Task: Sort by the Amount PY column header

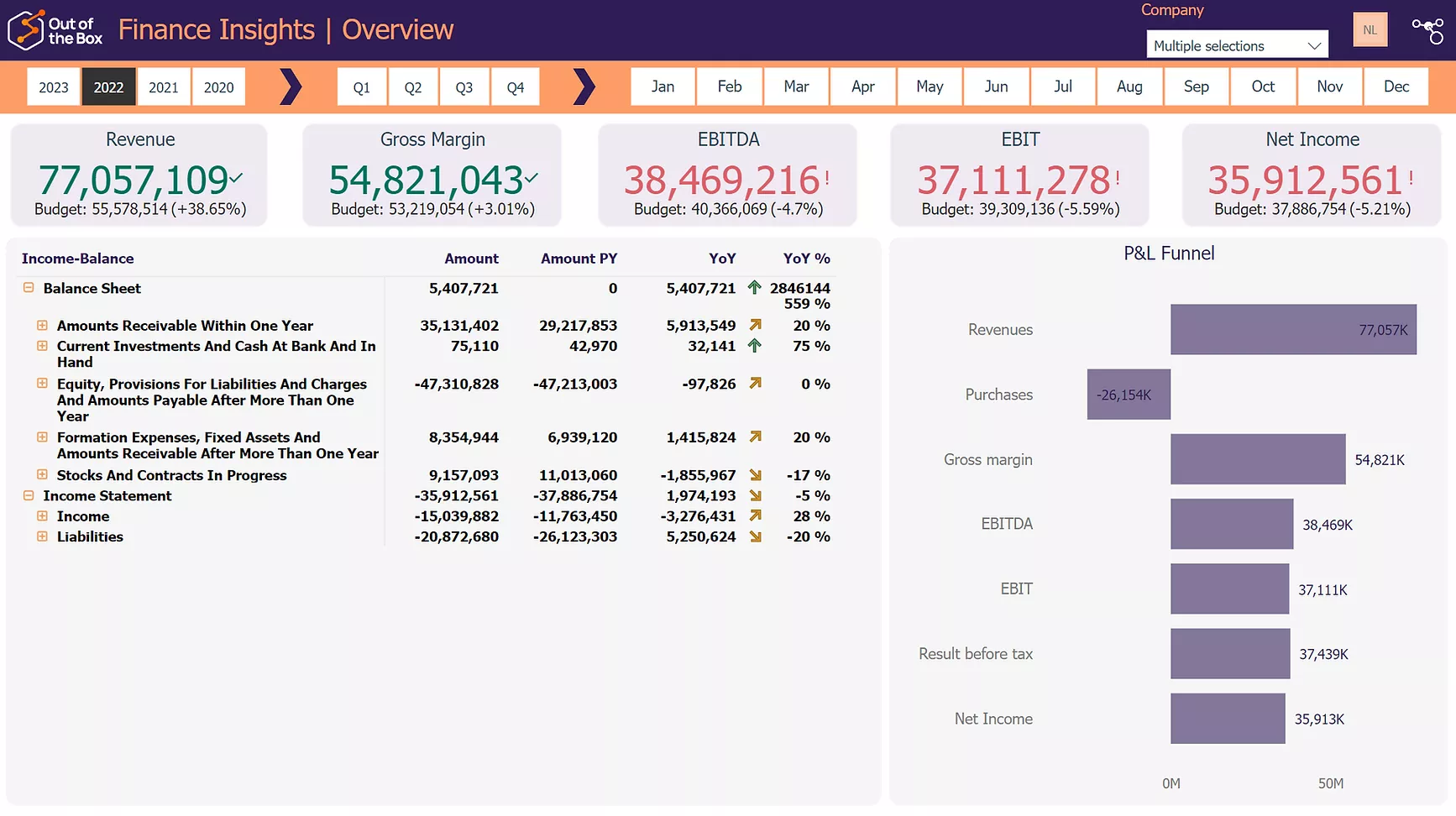Action: coord(579,259)
